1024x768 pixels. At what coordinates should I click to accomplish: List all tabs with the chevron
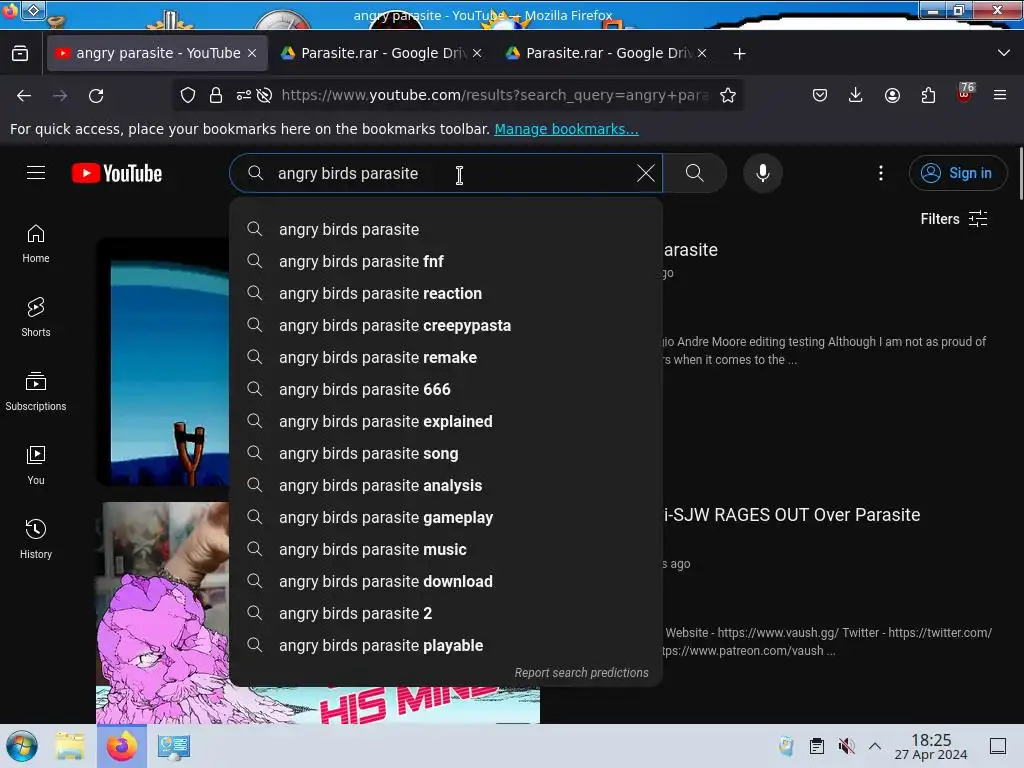1004,53
